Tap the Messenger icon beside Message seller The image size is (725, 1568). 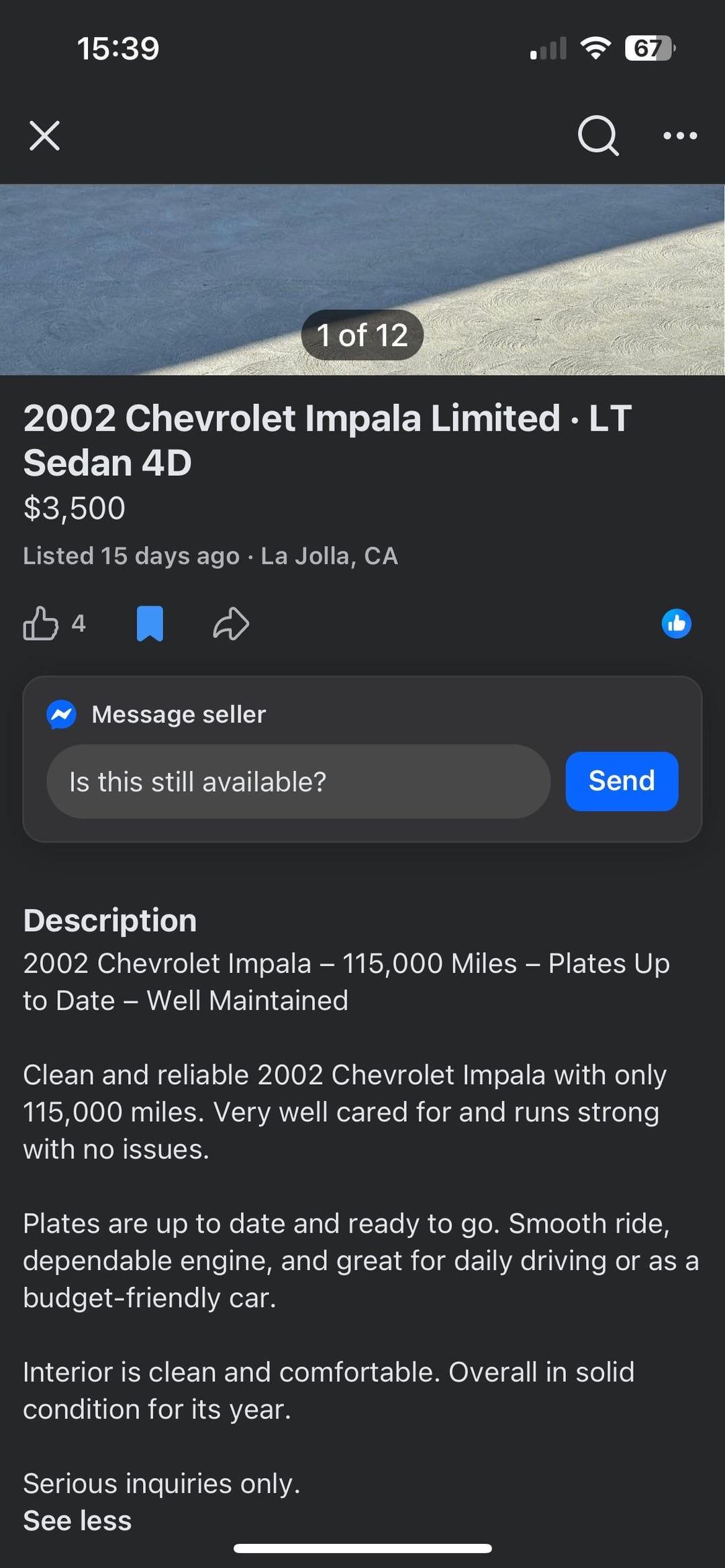click(61, 715)
